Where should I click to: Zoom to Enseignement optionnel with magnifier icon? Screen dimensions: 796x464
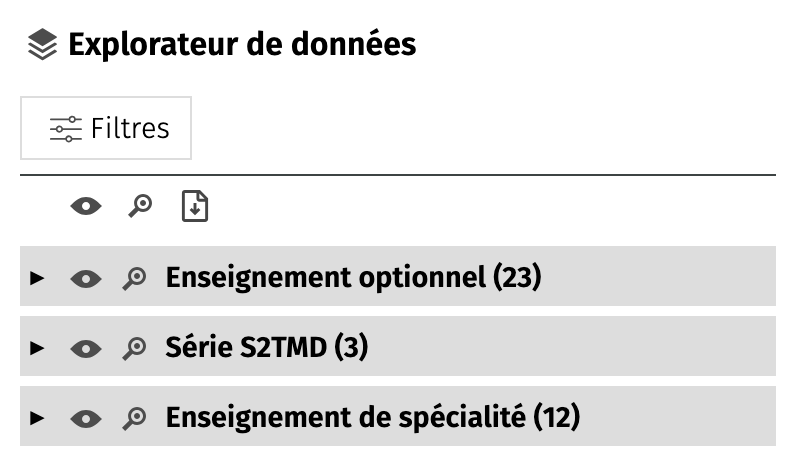[x=134, y=278]
